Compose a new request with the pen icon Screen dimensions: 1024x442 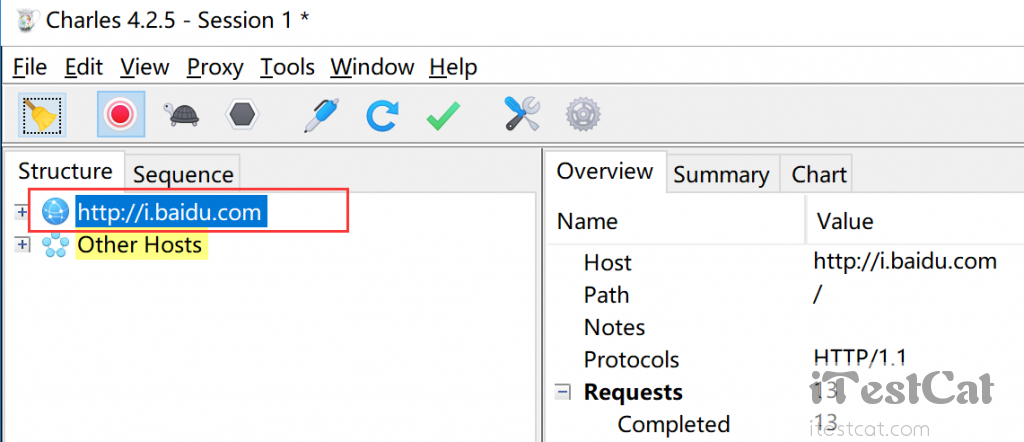[321, 115]
